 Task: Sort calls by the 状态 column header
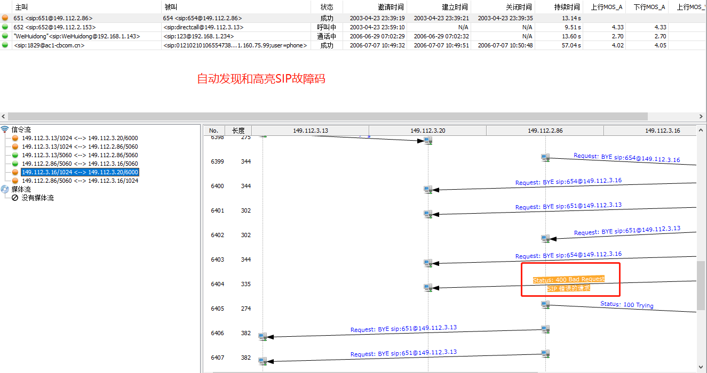tap(326, 7)
